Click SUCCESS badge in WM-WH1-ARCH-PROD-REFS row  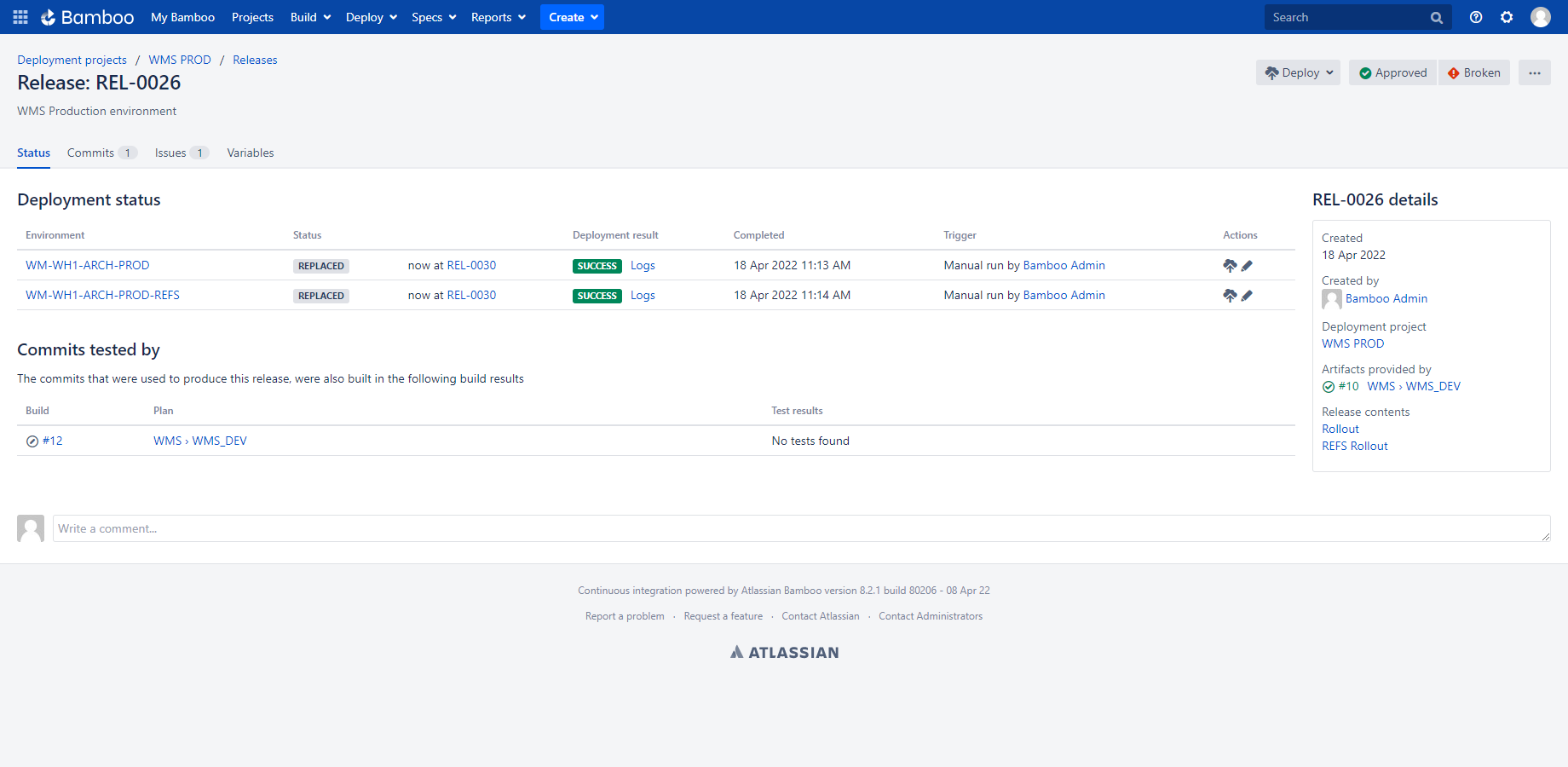pos(597,296)
